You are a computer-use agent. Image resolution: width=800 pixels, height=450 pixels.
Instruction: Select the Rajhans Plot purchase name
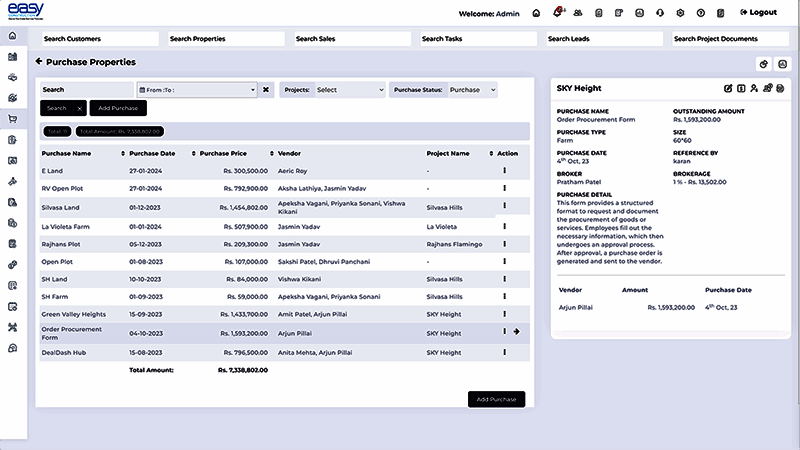tap(61, 244)
